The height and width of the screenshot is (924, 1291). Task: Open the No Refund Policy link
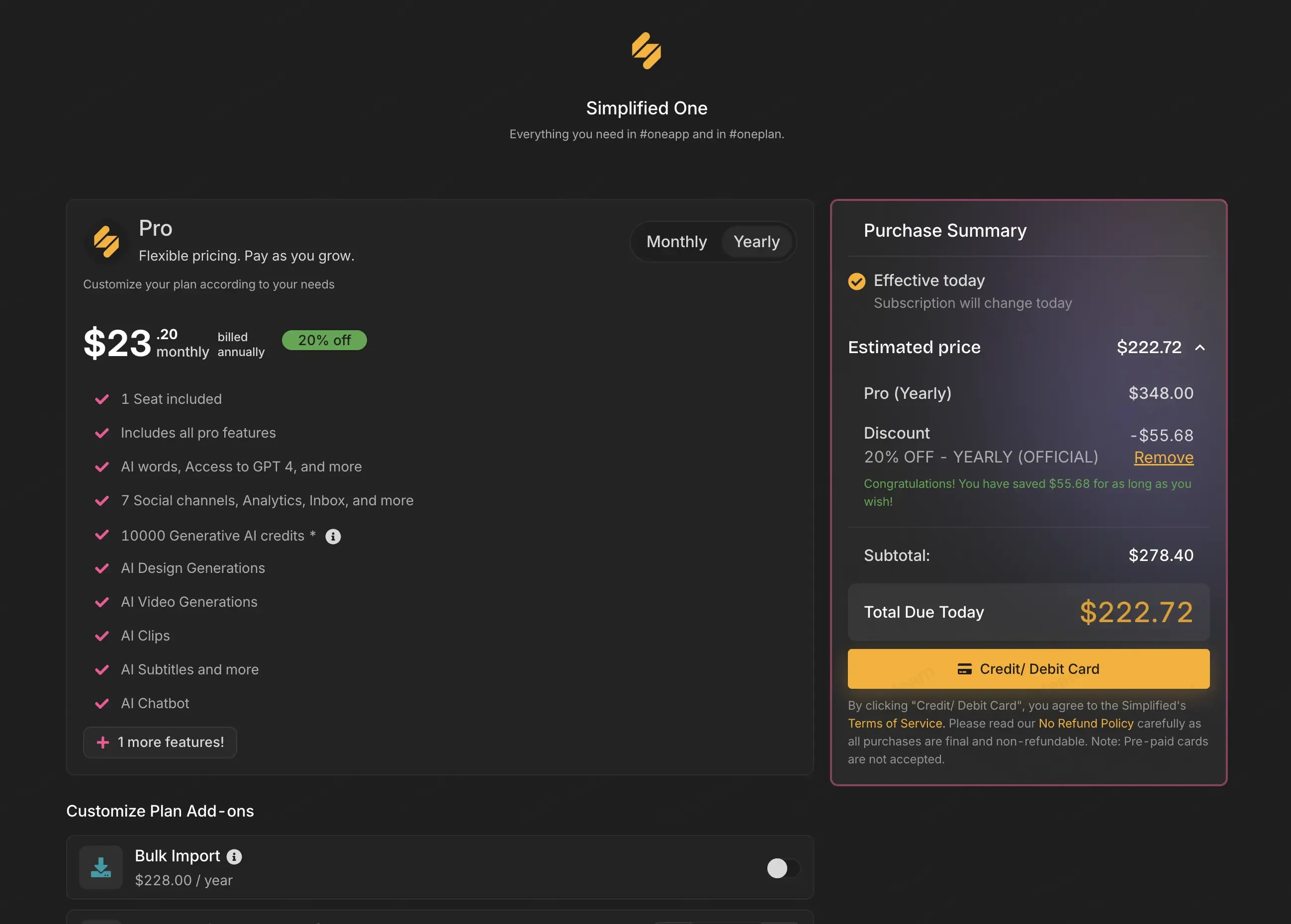(1086, 723)
